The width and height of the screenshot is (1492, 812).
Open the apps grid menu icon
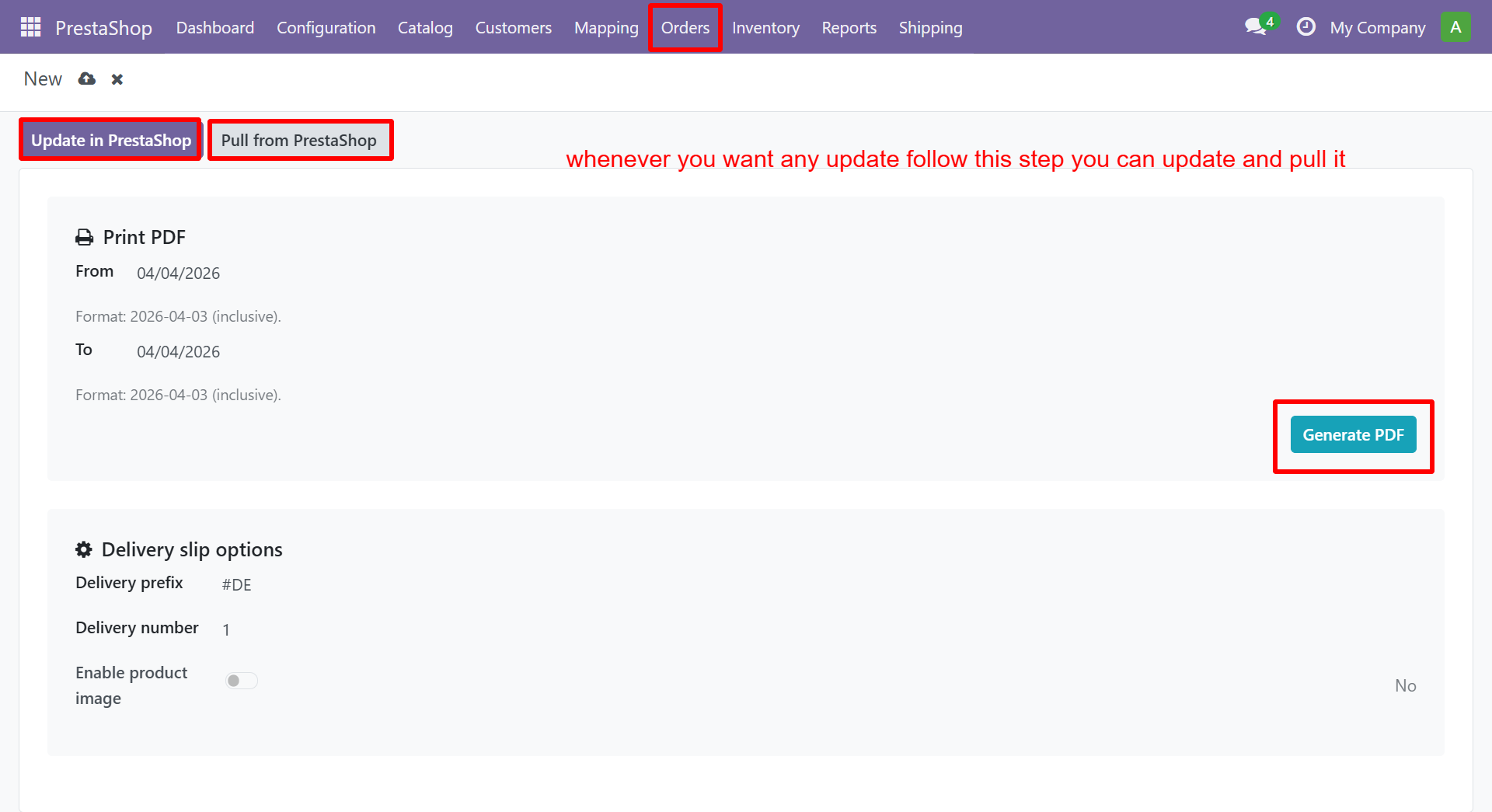[x=30, y=27]
